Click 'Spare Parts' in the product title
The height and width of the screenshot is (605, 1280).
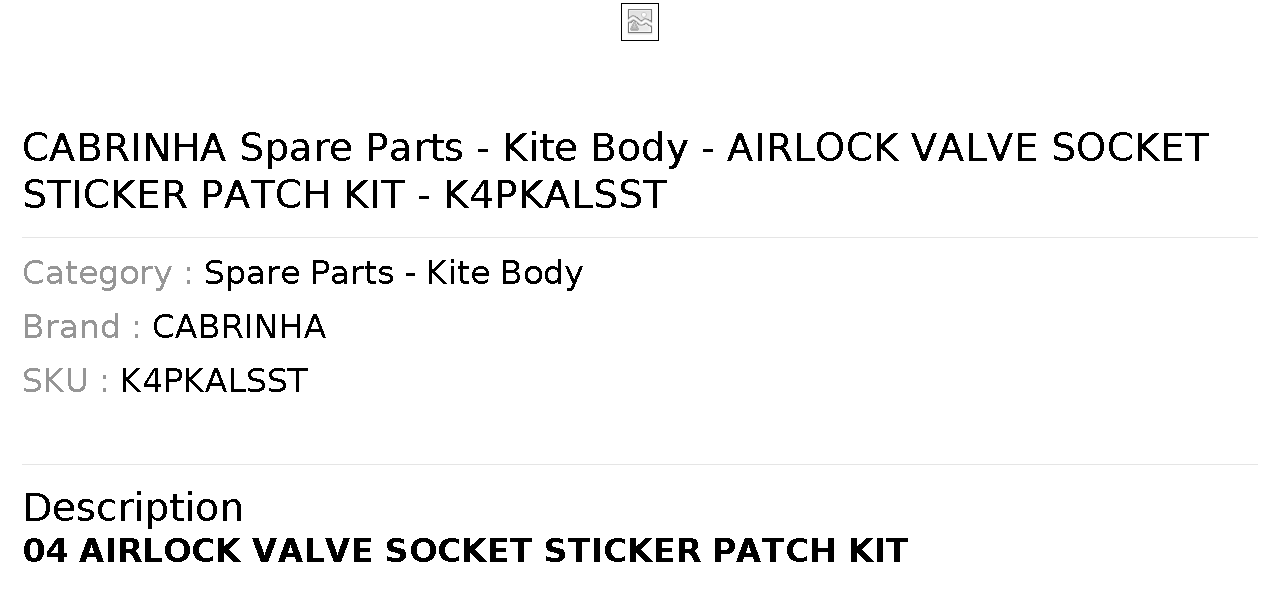(351, 148)
